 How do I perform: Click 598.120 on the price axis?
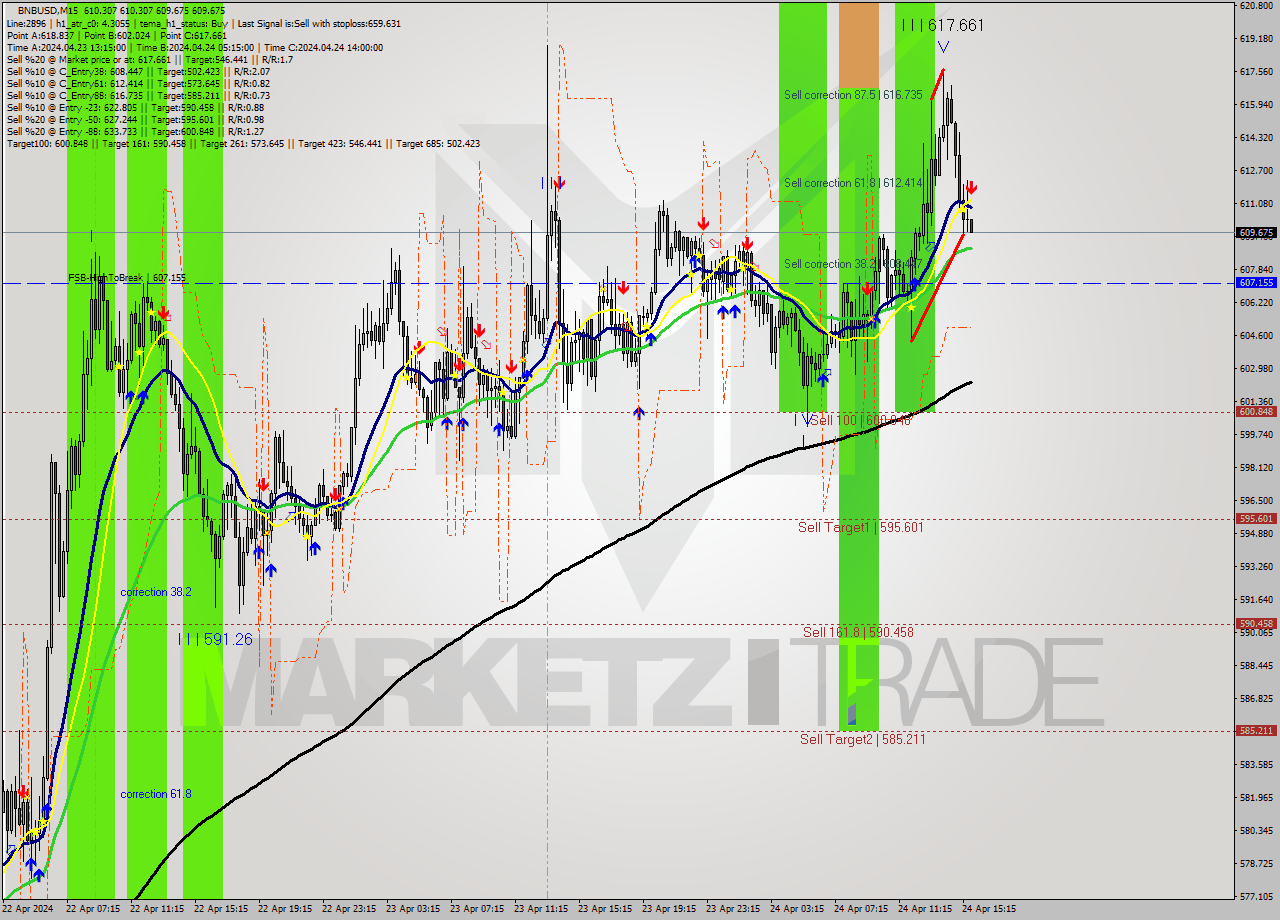point(1256,467)
